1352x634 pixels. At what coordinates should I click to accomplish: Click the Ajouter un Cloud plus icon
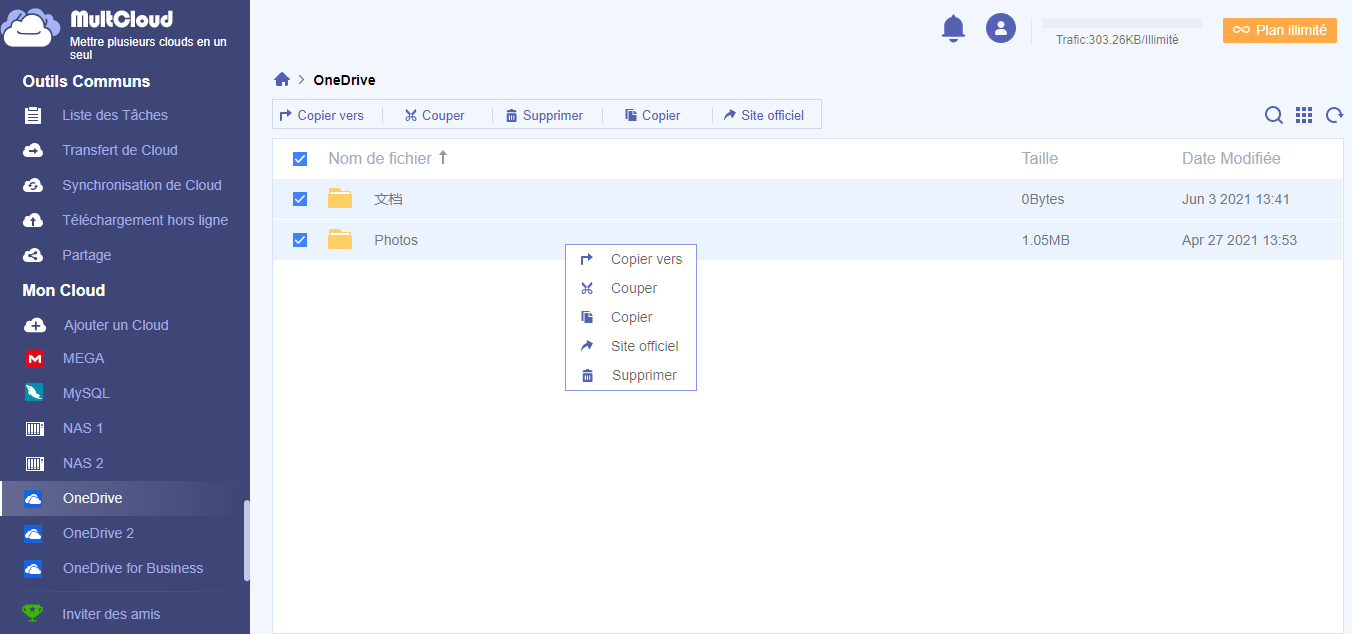point(35,325)
